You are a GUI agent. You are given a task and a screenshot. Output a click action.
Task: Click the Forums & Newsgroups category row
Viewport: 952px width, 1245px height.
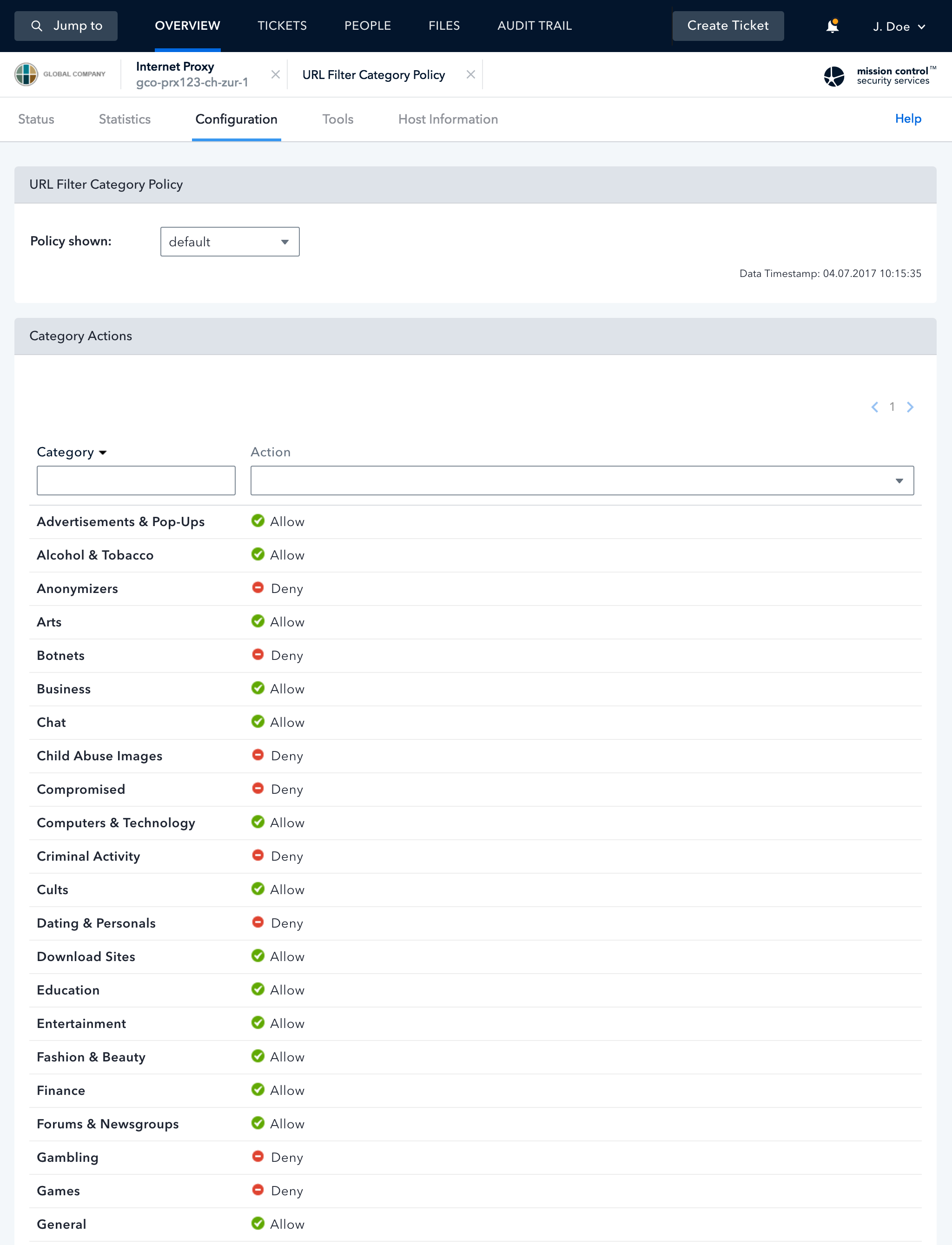tap(476, 1124)
